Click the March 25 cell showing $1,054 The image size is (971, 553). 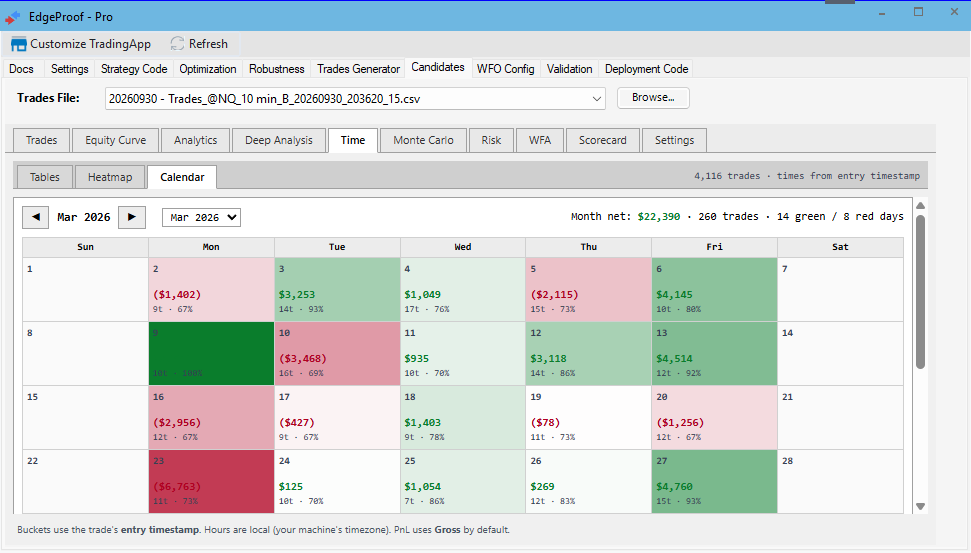pyautogui.click(x=463, y=481)
